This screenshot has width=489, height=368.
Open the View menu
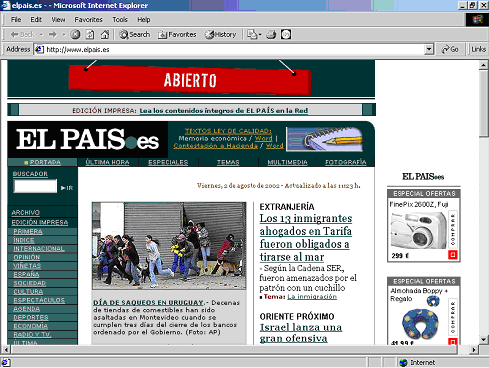(x=58, y=20)
